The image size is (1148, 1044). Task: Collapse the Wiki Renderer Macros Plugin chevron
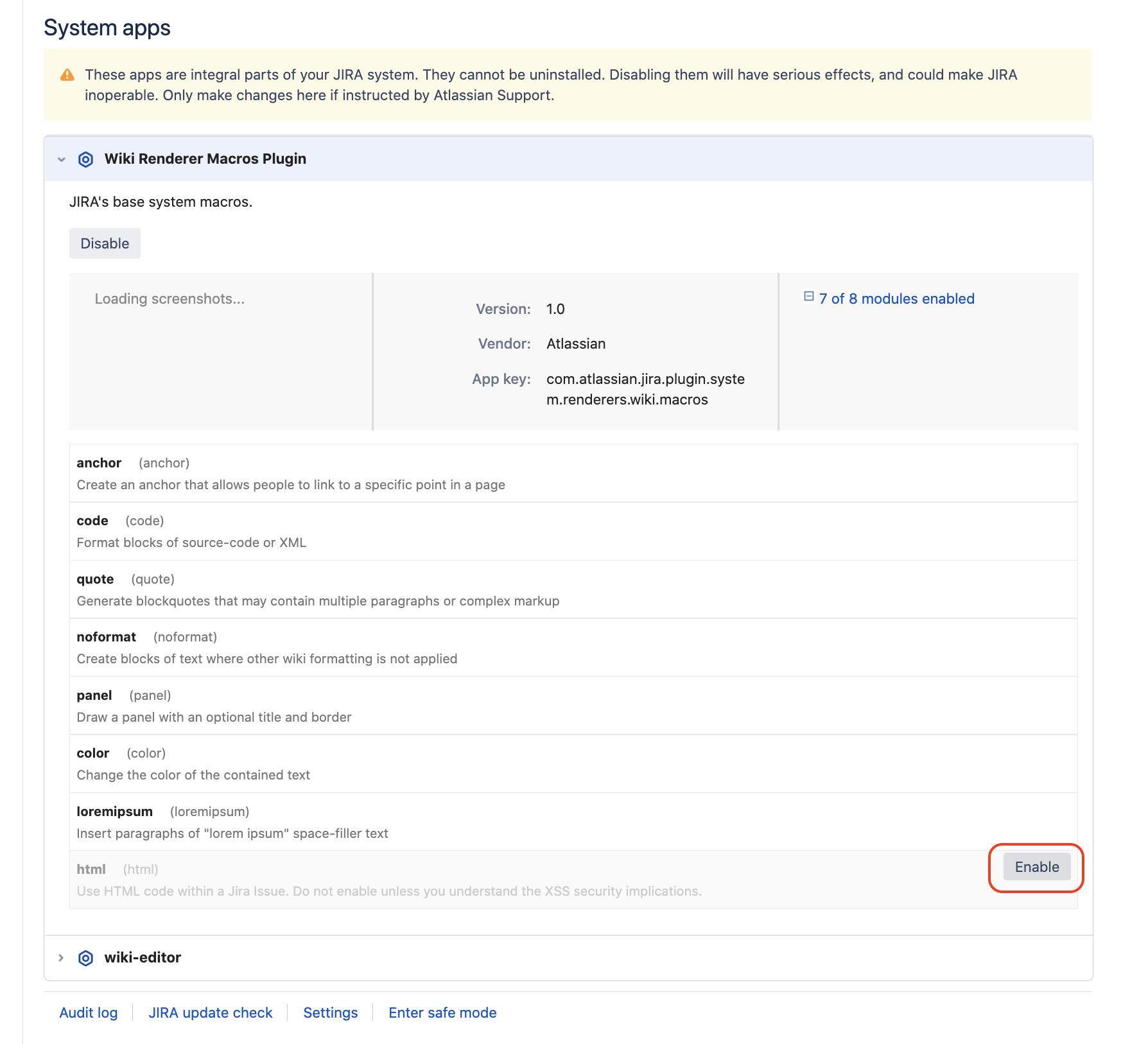[x=62, y=159]
